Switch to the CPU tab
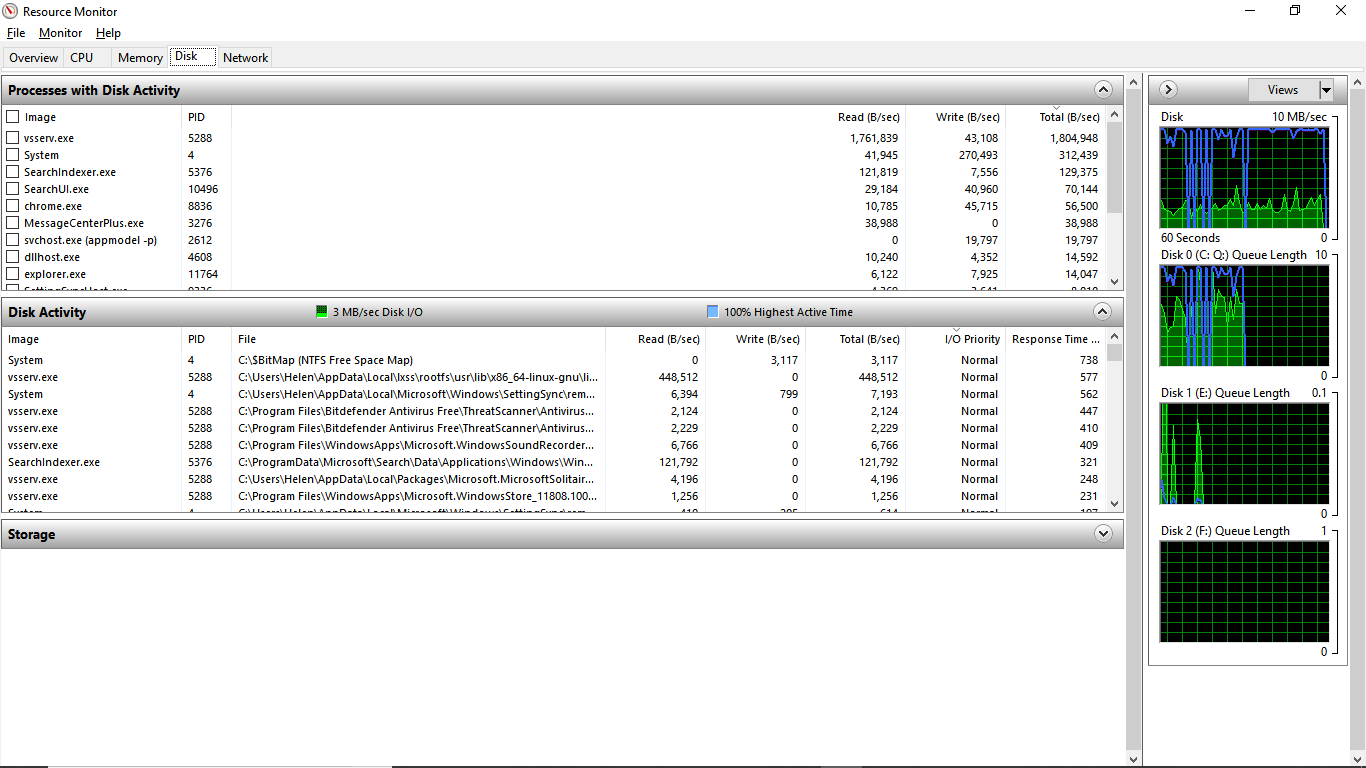1366x768 pixels. [82, 58]
